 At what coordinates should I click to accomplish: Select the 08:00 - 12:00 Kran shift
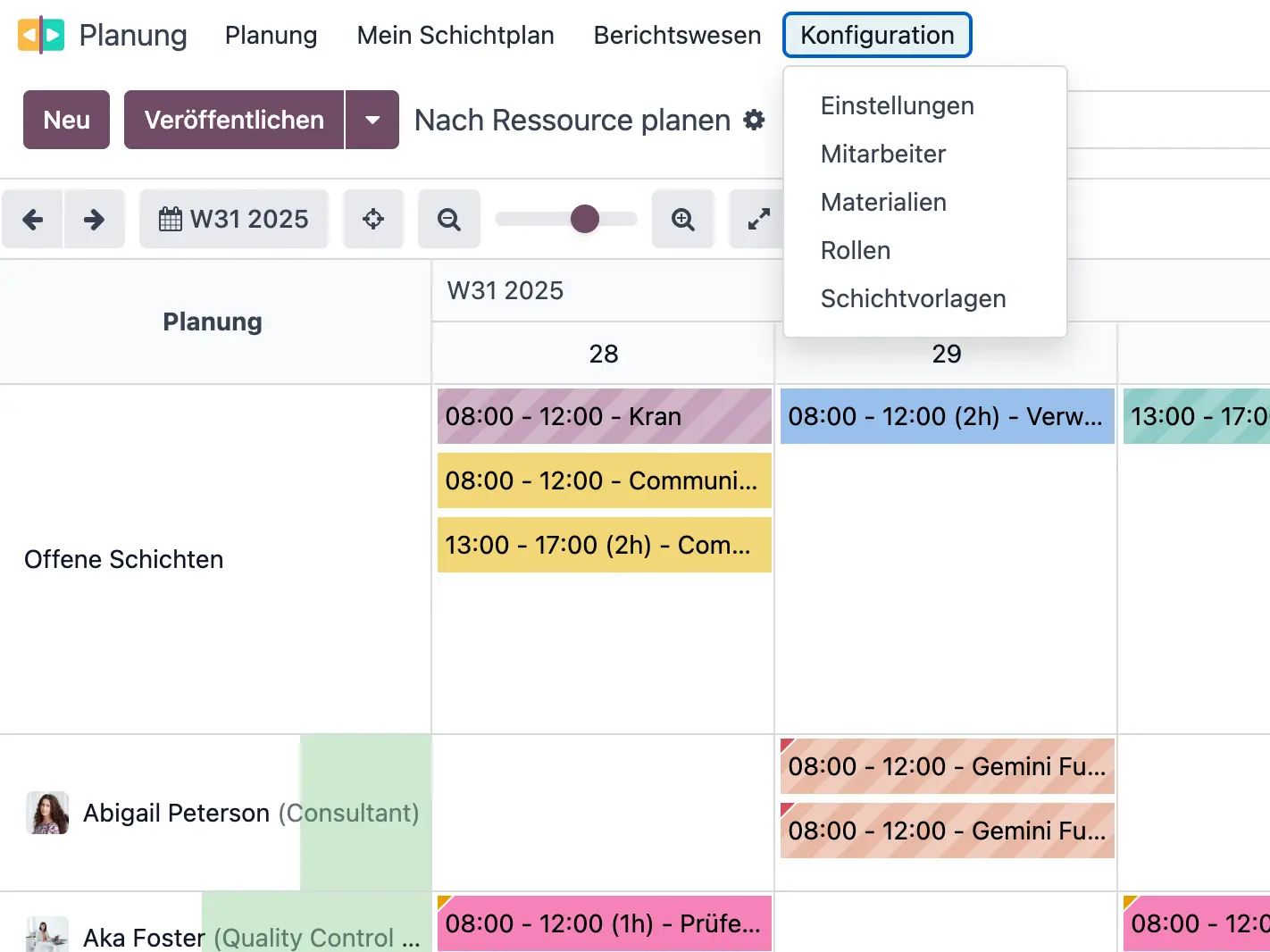tap(604, 416)
